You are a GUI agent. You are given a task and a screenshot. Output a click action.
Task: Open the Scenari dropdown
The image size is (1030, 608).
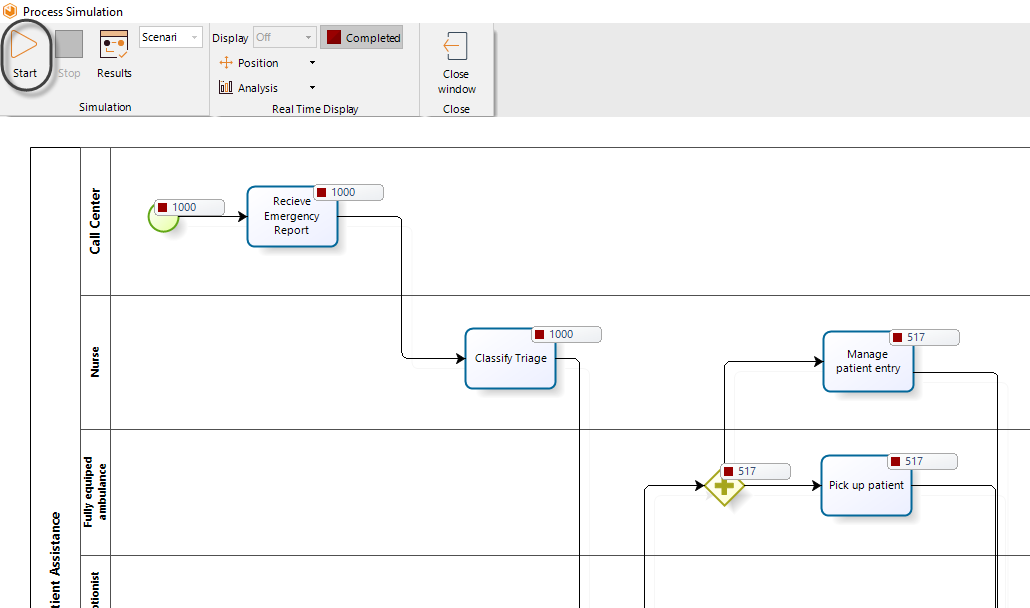[171, 37]
